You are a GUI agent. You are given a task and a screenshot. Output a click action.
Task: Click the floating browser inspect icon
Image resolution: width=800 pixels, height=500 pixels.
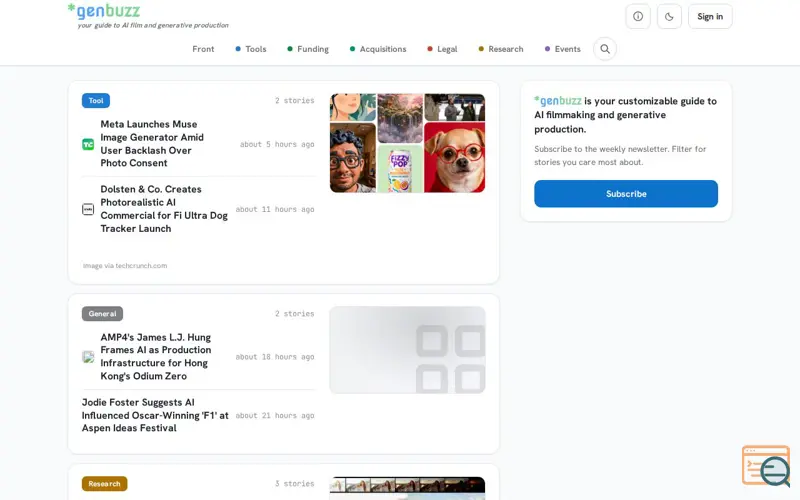pos(766,466)
